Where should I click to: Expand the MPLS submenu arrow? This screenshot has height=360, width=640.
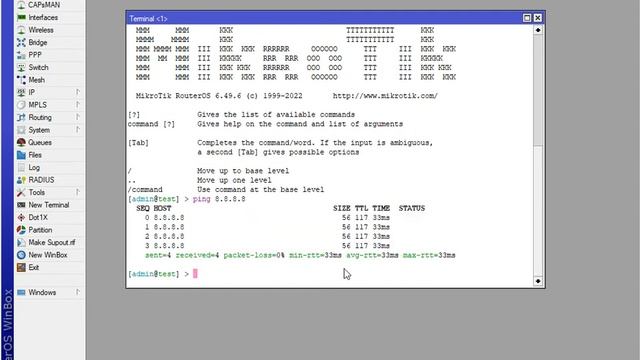(78, 105)
